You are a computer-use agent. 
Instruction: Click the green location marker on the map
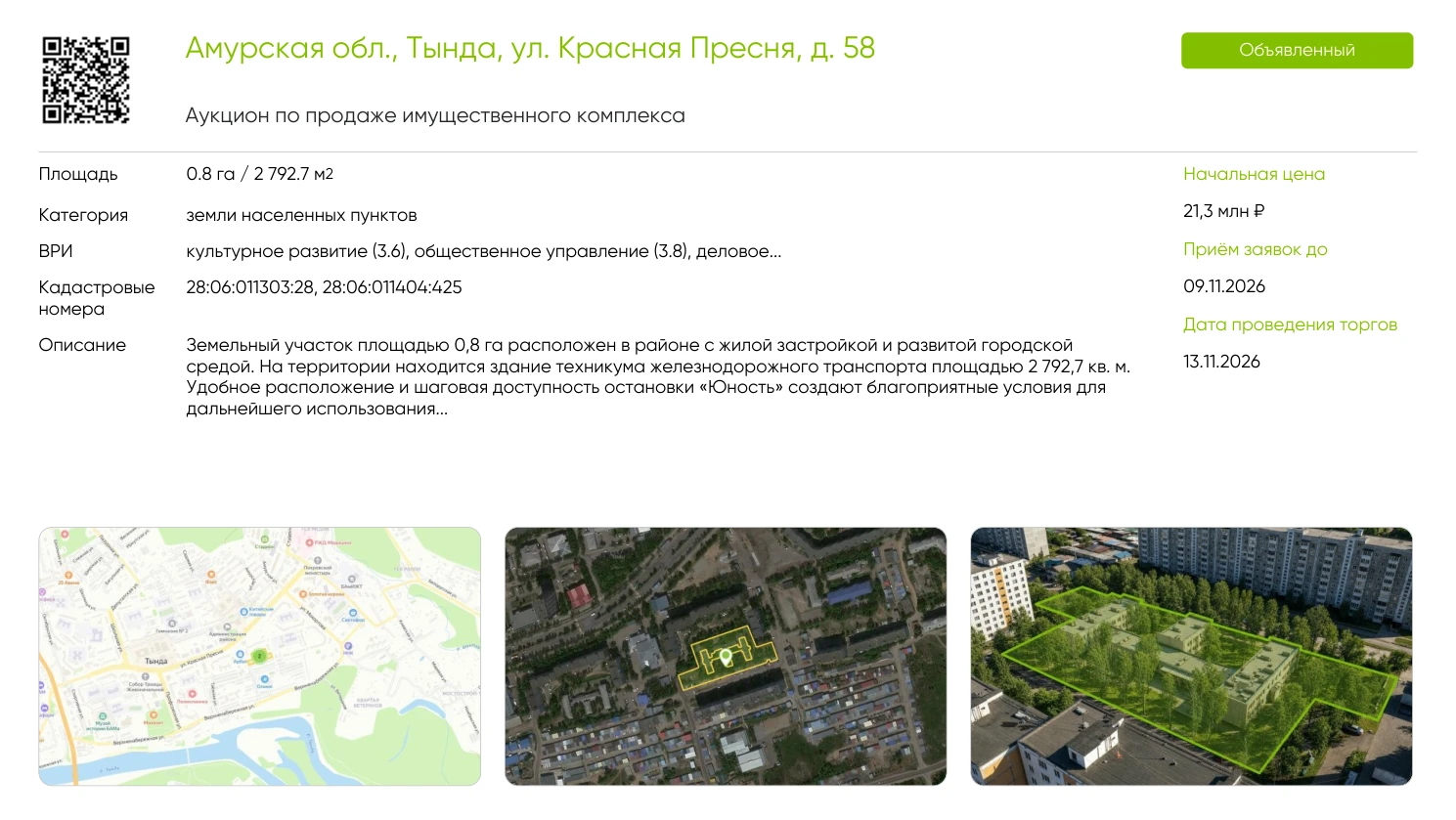[x=259, y=657]
